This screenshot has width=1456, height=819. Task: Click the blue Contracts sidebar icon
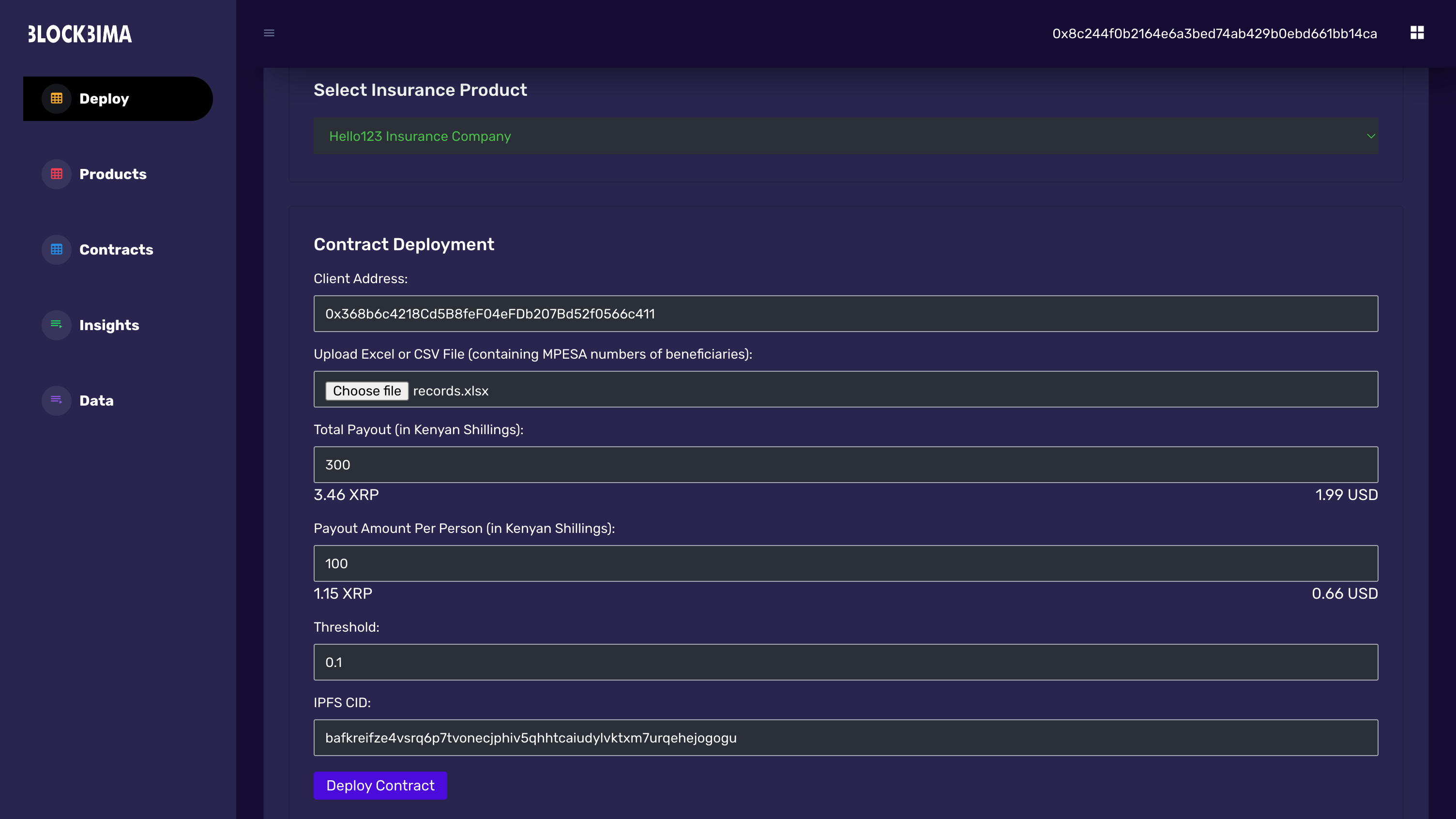point(57,249)
